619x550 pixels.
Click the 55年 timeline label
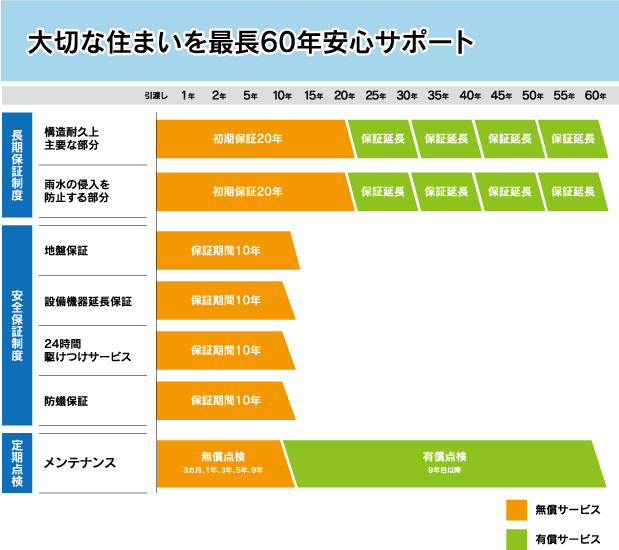564,96
